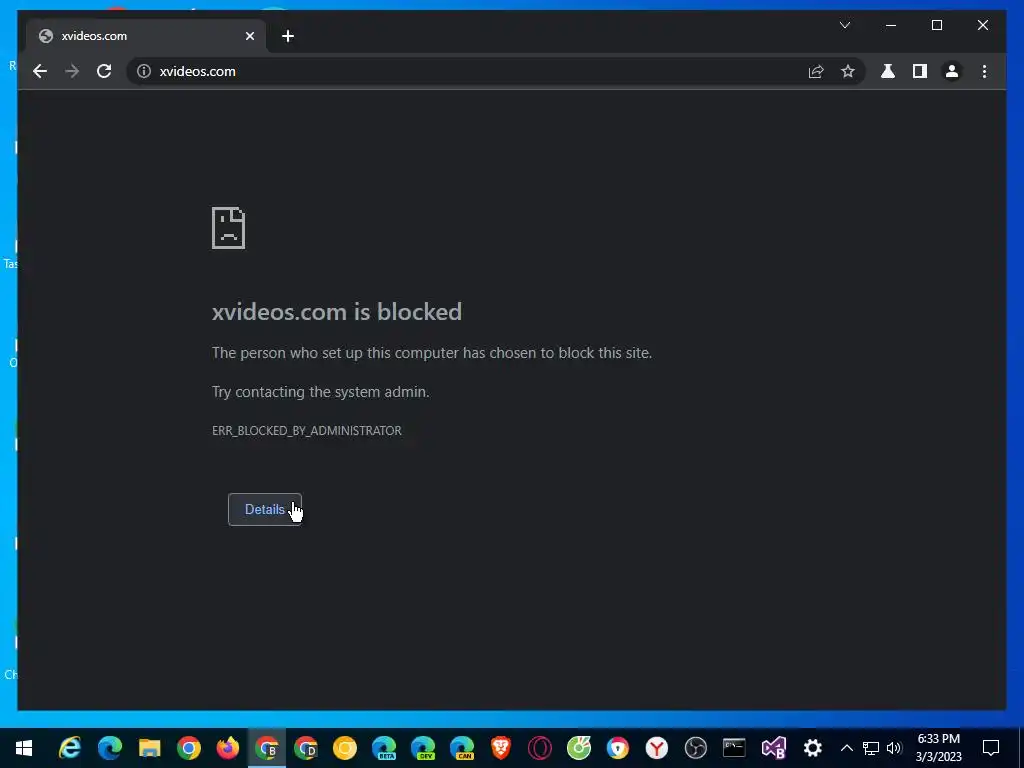Open network status in system tray
Screen dimensions: 1024x768
pos(871,748)
